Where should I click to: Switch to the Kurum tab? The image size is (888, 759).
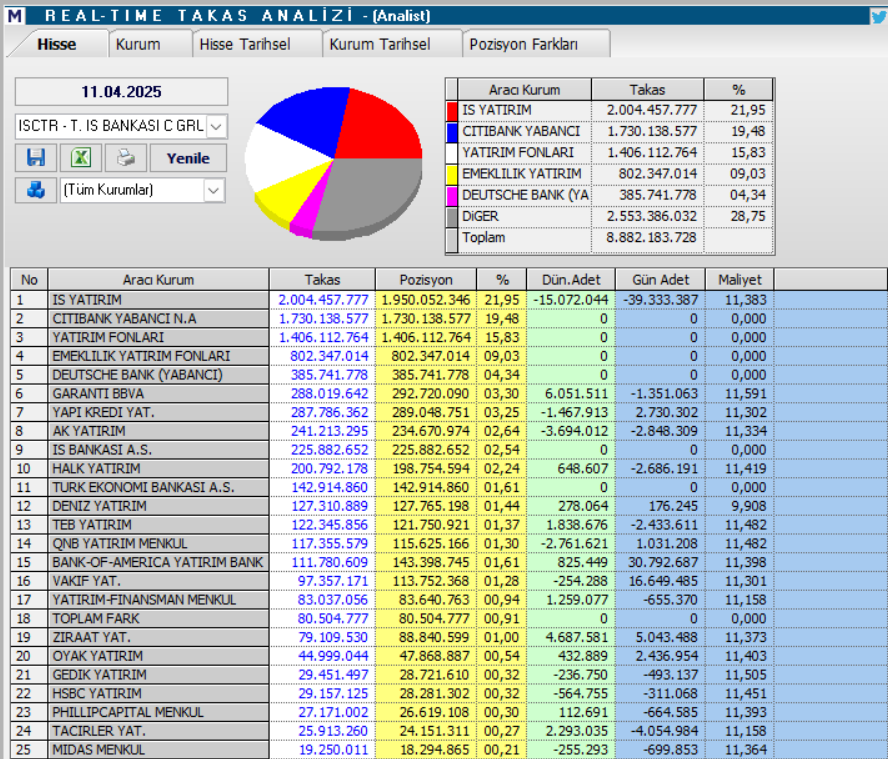tap(138, 44)
